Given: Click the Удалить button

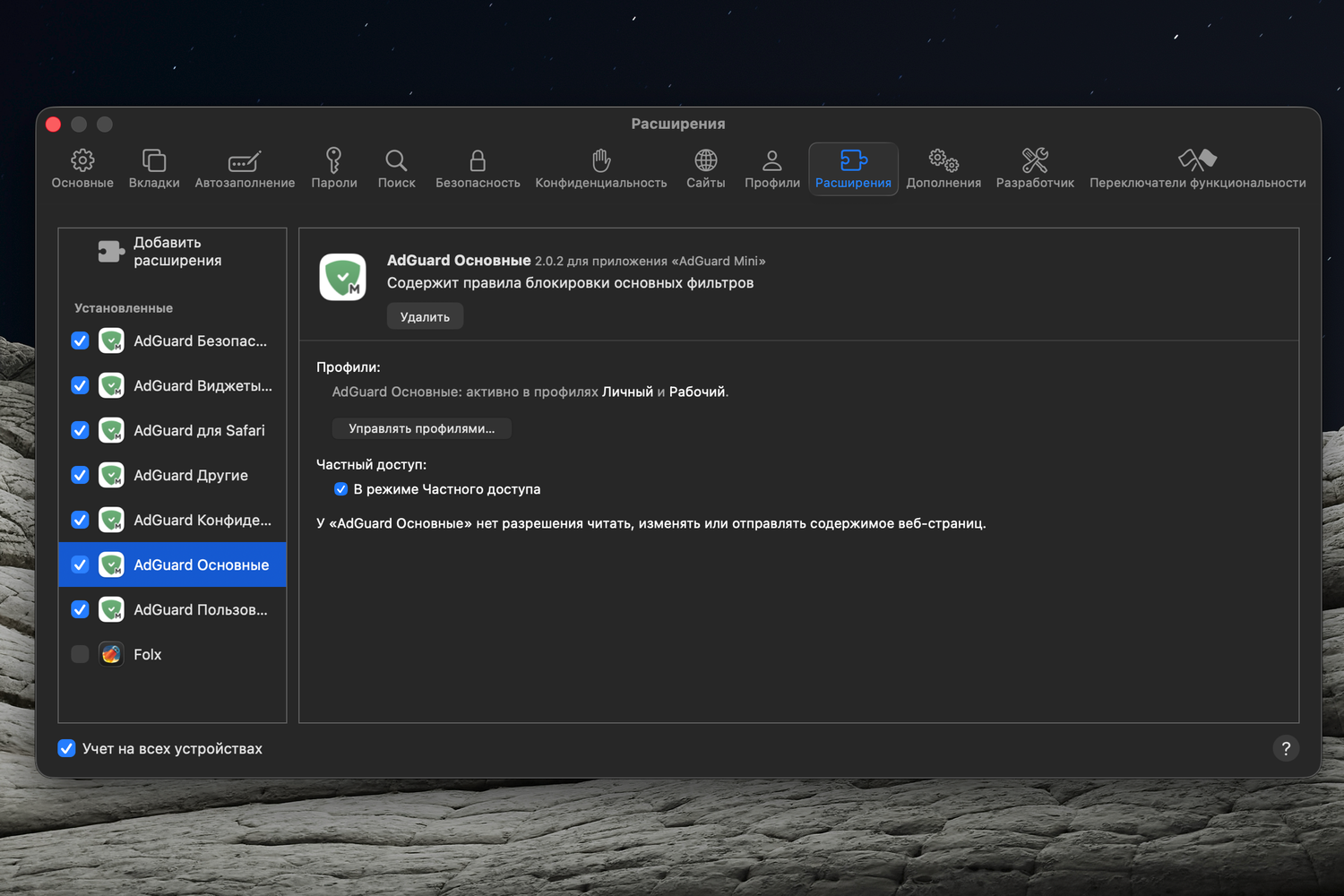Looking at the screenshot, I should [425, 316].
